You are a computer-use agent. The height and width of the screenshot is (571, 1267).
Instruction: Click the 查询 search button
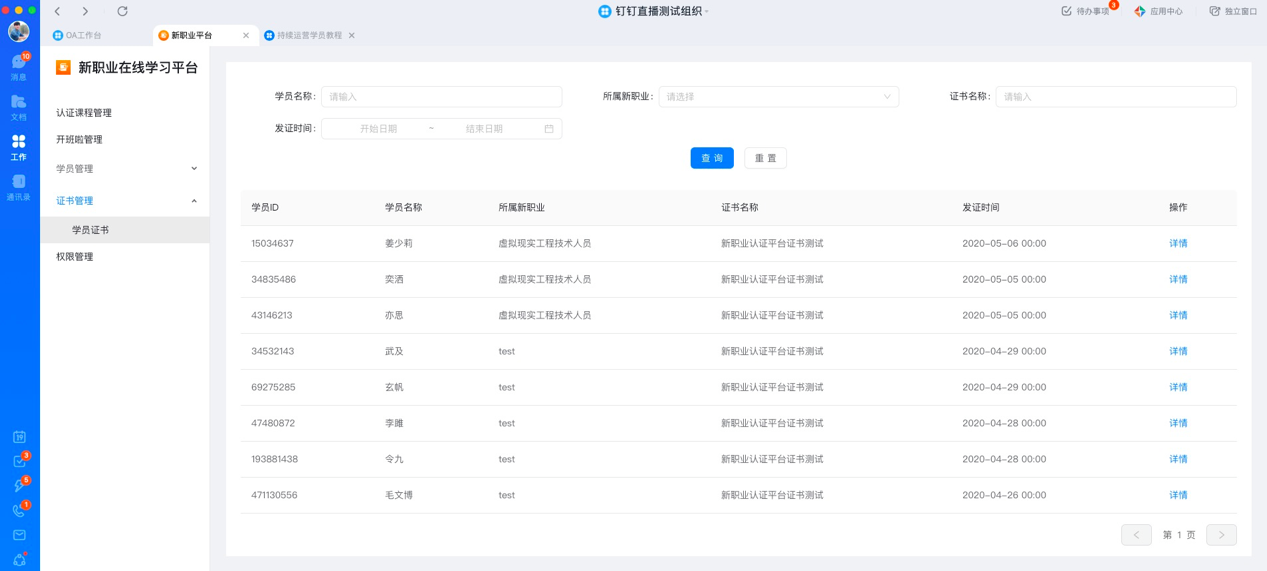(x=712, y=158)
